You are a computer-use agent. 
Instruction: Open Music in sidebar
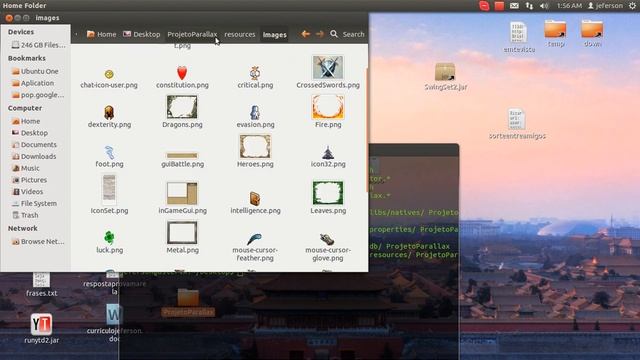[26, 168]
